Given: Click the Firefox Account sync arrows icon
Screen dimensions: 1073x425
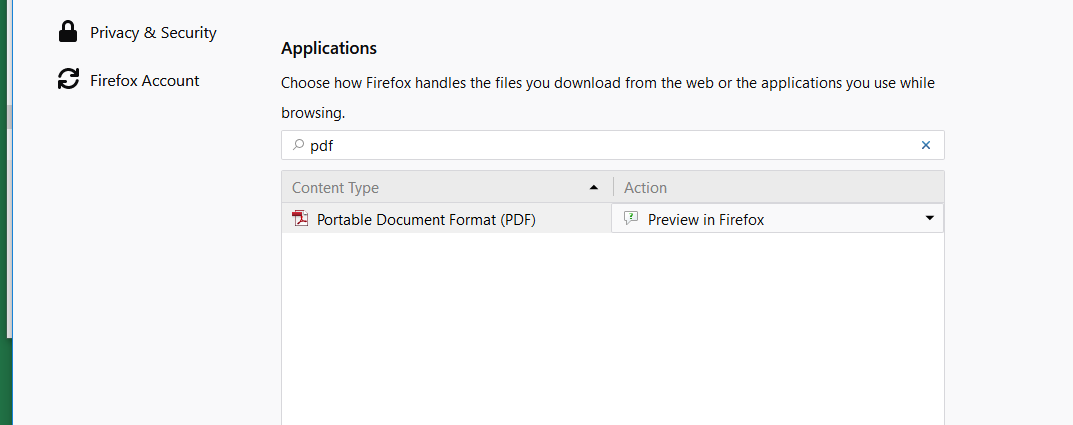Looking at the screenshot, I should 68,80.
